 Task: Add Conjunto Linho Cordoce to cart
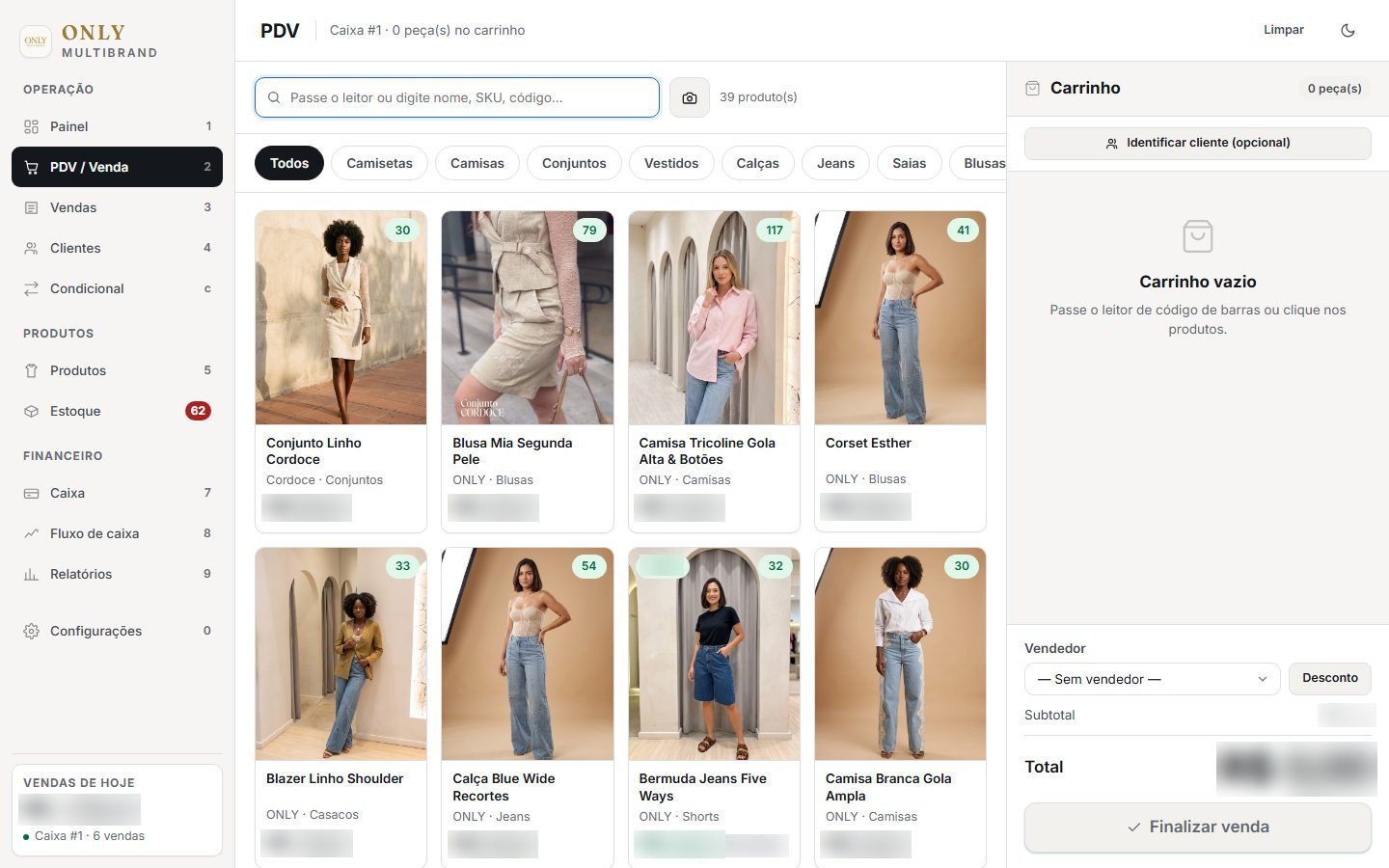coord(340,371)
